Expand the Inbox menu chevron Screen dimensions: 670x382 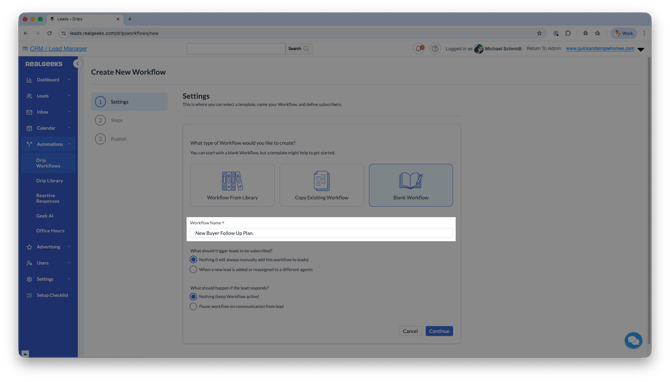coord(69,112)
